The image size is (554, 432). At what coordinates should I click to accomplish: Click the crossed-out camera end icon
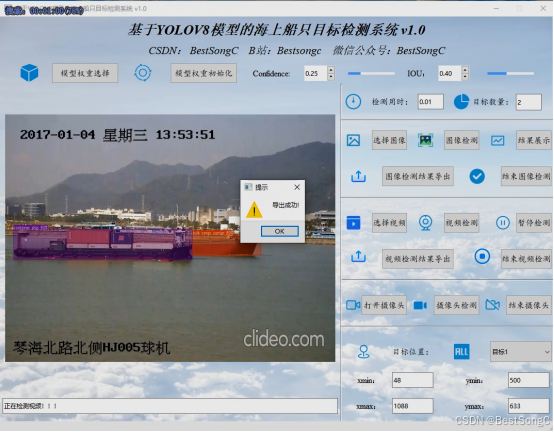click(493, 305)
